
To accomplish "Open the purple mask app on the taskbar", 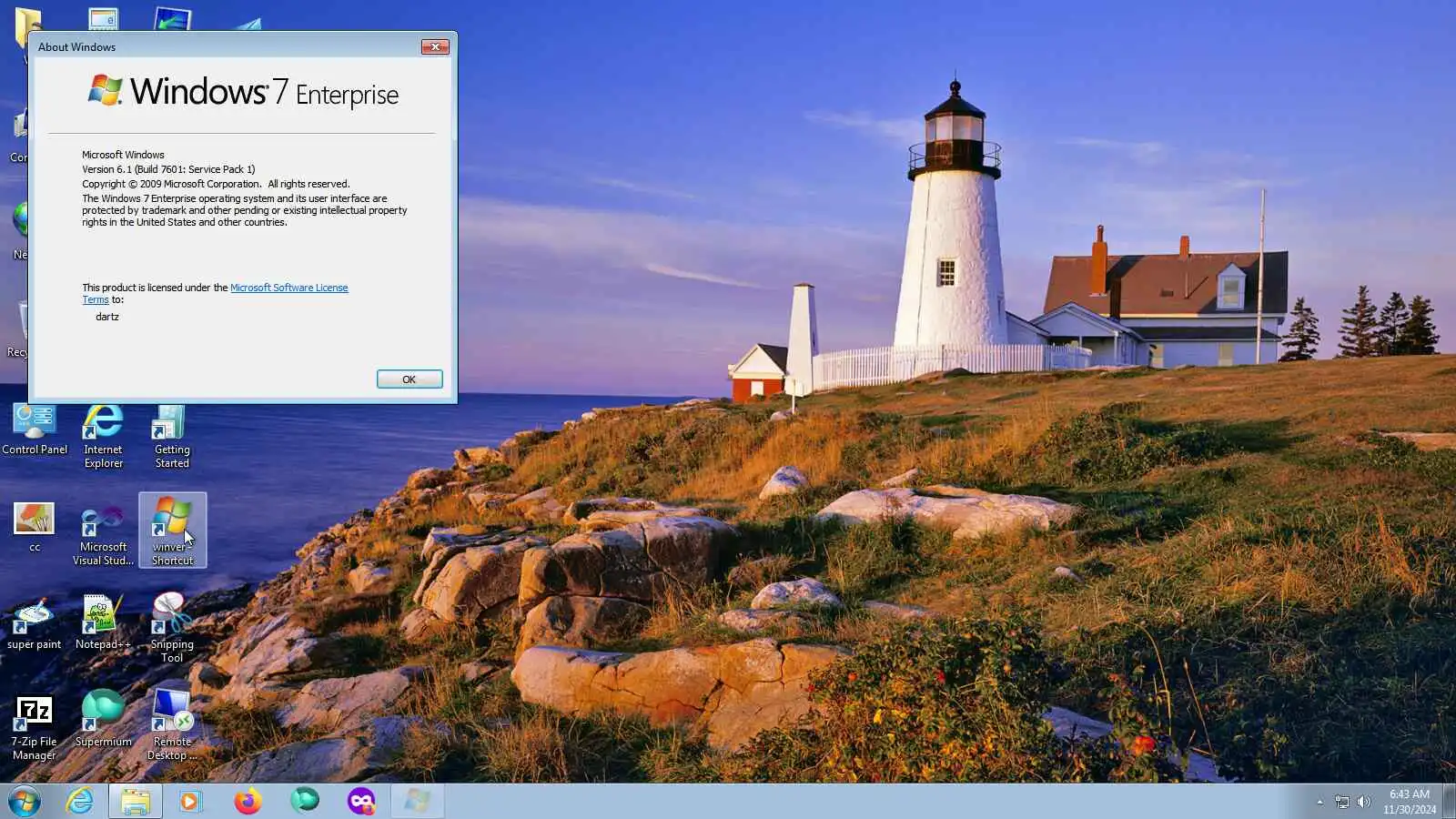I will [361, 802].
